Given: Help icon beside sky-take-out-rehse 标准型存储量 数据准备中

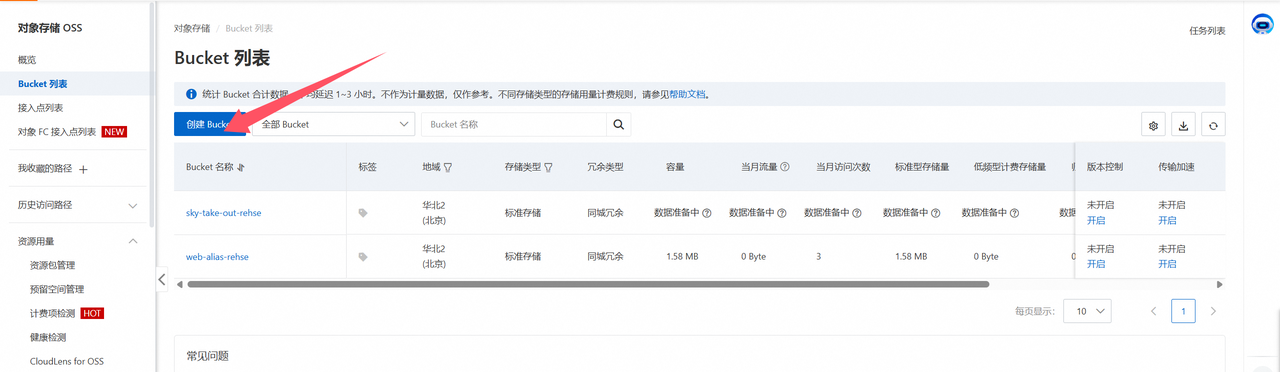Looking at the screenshot, I should [937, 213].
